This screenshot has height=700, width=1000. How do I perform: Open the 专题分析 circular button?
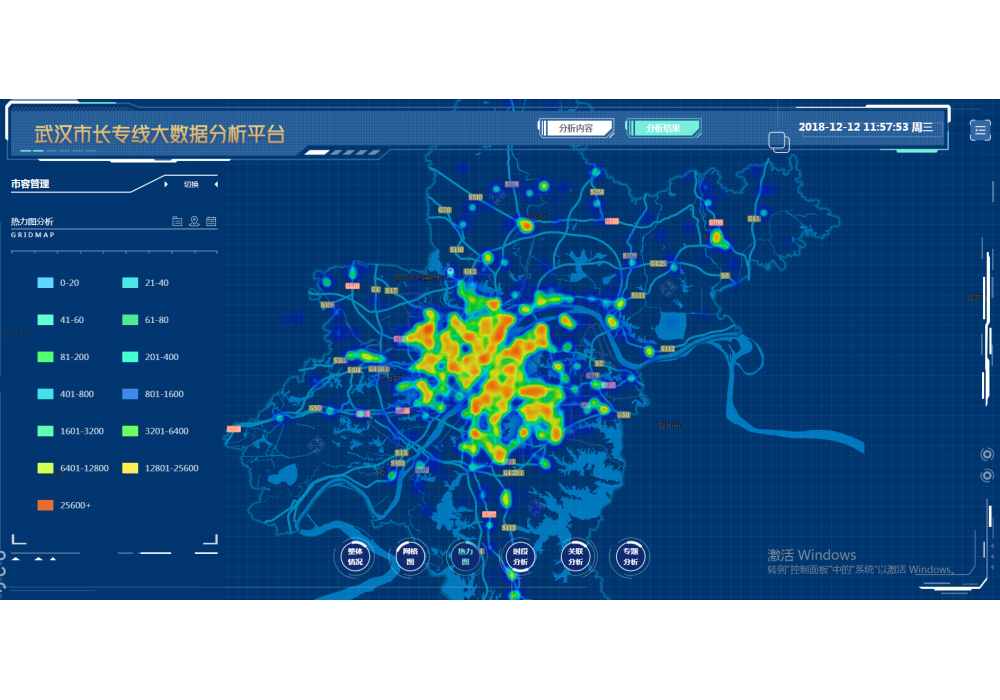(x=630, y=557)
